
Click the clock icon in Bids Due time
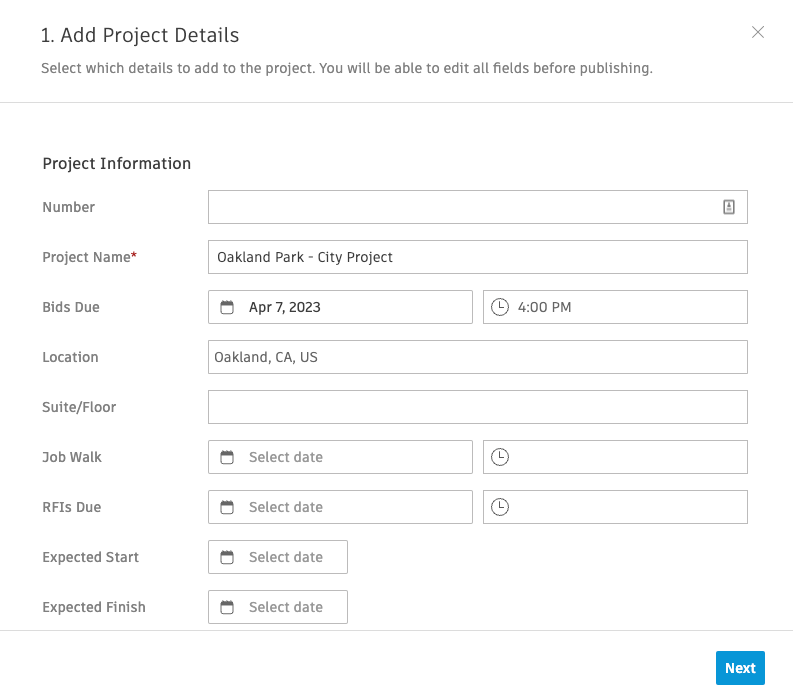[500, 307]
